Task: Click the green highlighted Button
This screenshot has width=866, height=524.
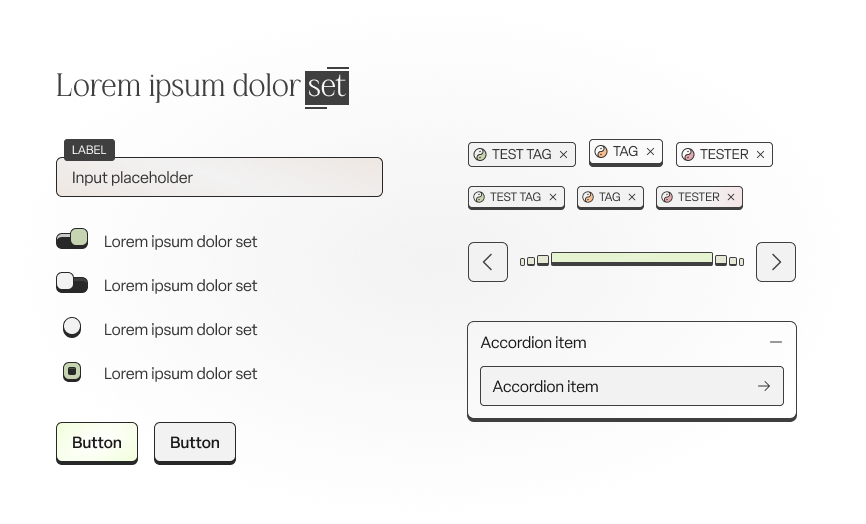Action: (x=97, y=443)
